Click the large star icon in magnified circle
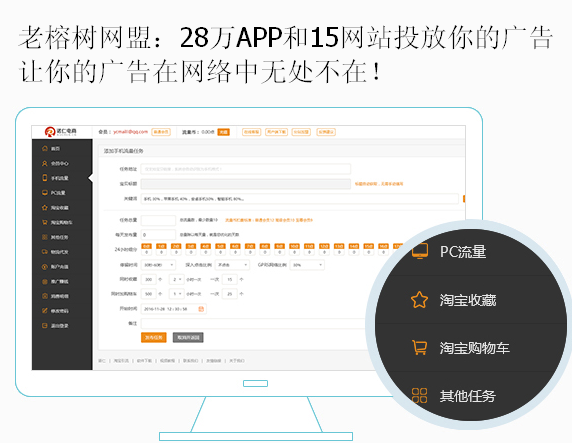572x443 pixels. click(x=420, y=300)
